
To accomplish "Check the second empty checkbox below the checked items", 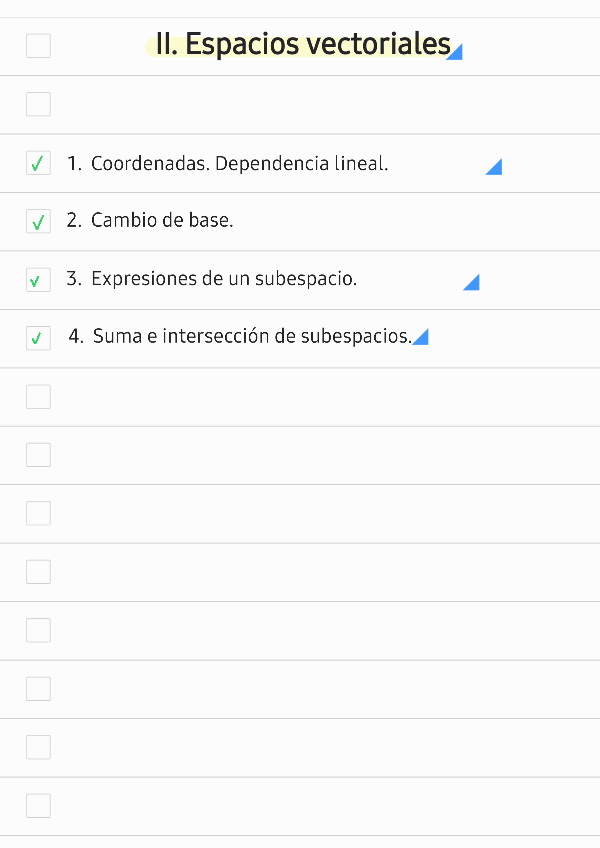I will pos(38,454).
